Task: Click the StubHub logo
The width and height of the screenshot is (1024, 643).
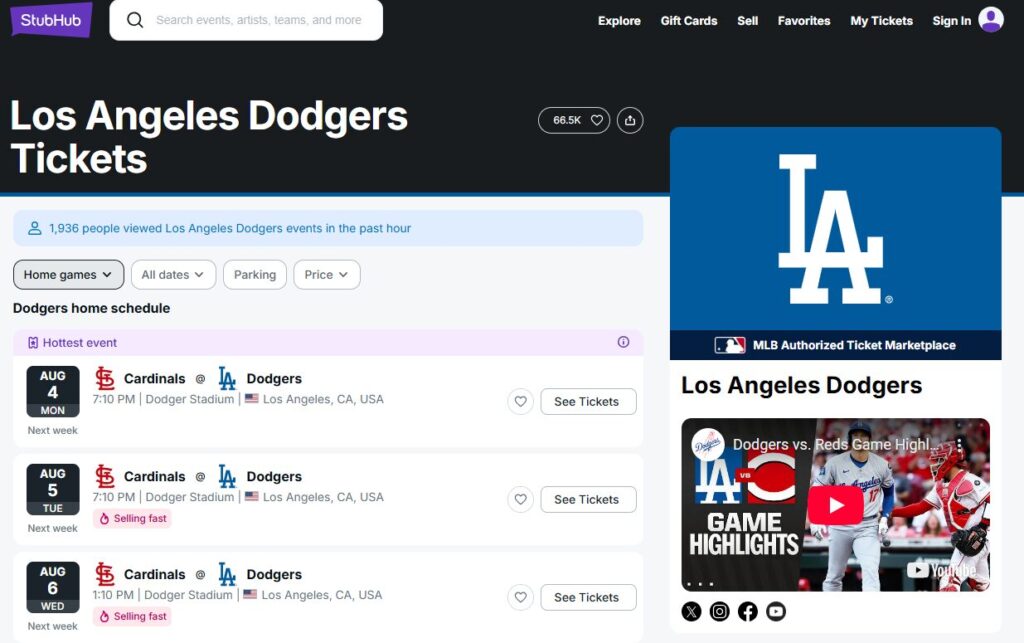Action: (x=51, y=20)
